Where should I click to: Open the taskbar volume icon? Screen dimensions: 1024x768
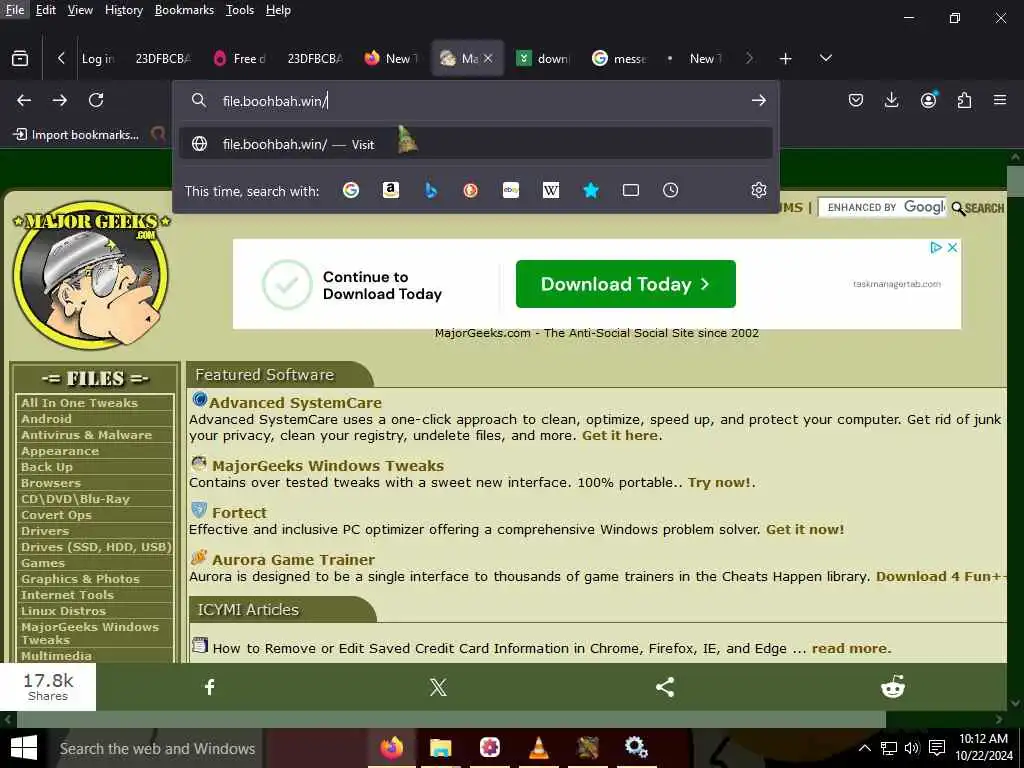[912, 748]
